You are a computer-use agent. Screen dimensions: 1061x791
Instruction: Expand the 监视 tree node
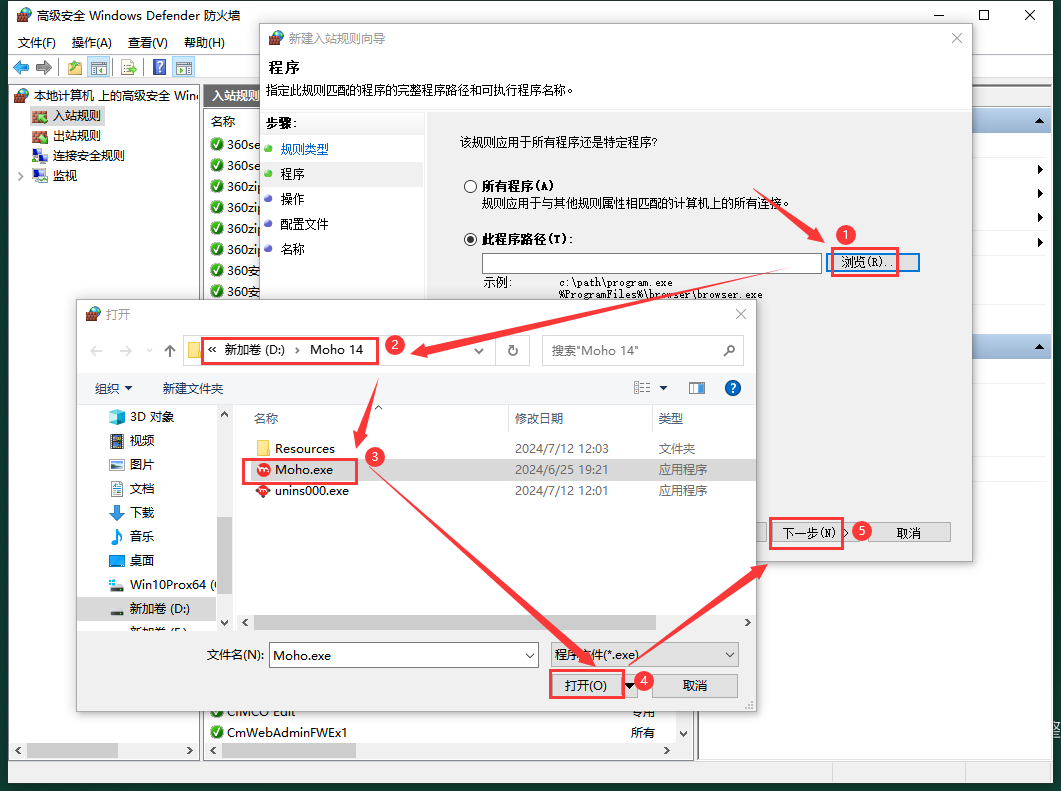pos(20,176)
